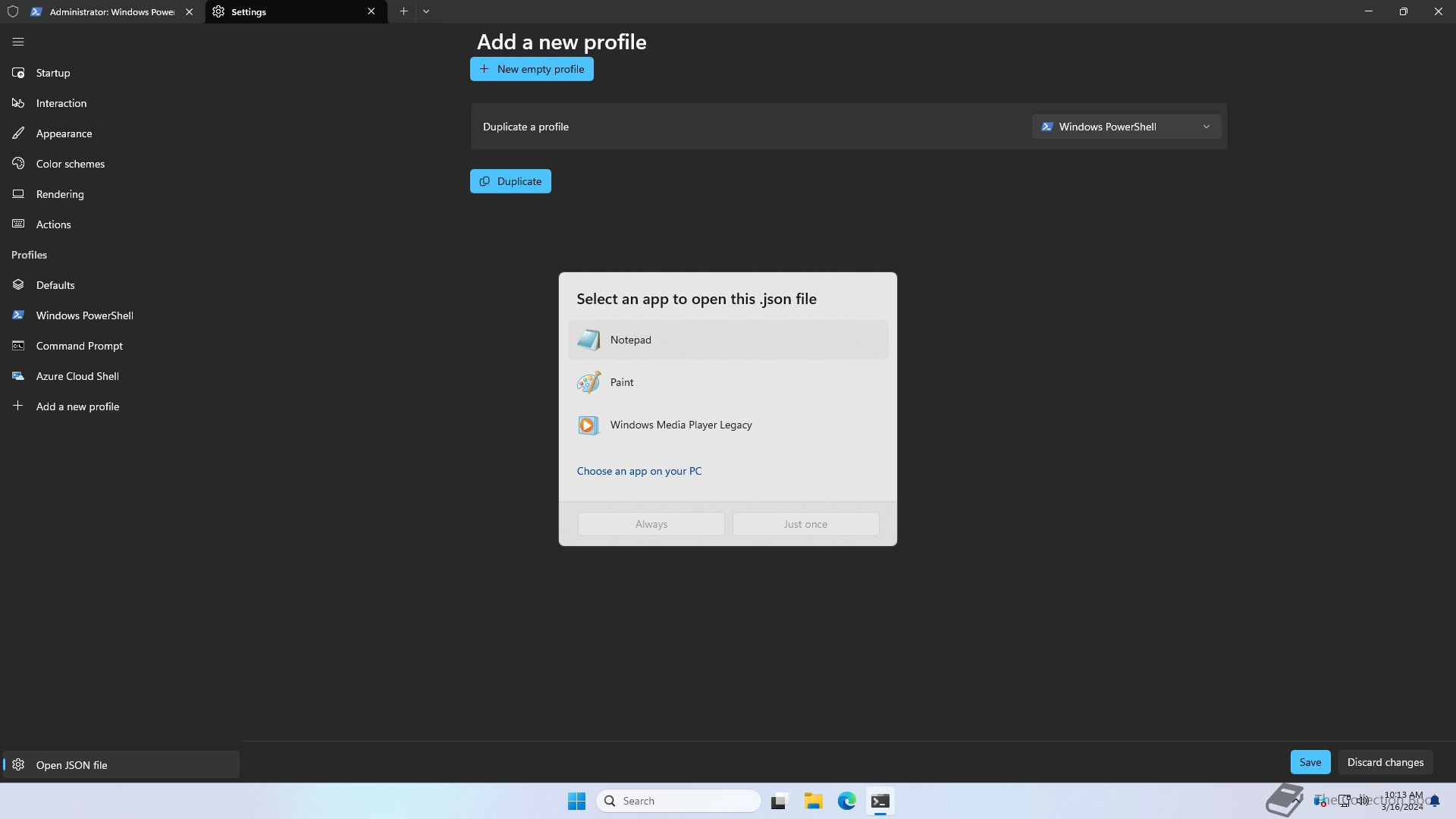Click the Windows PowerShell profile icon

(x=18, y=315)
